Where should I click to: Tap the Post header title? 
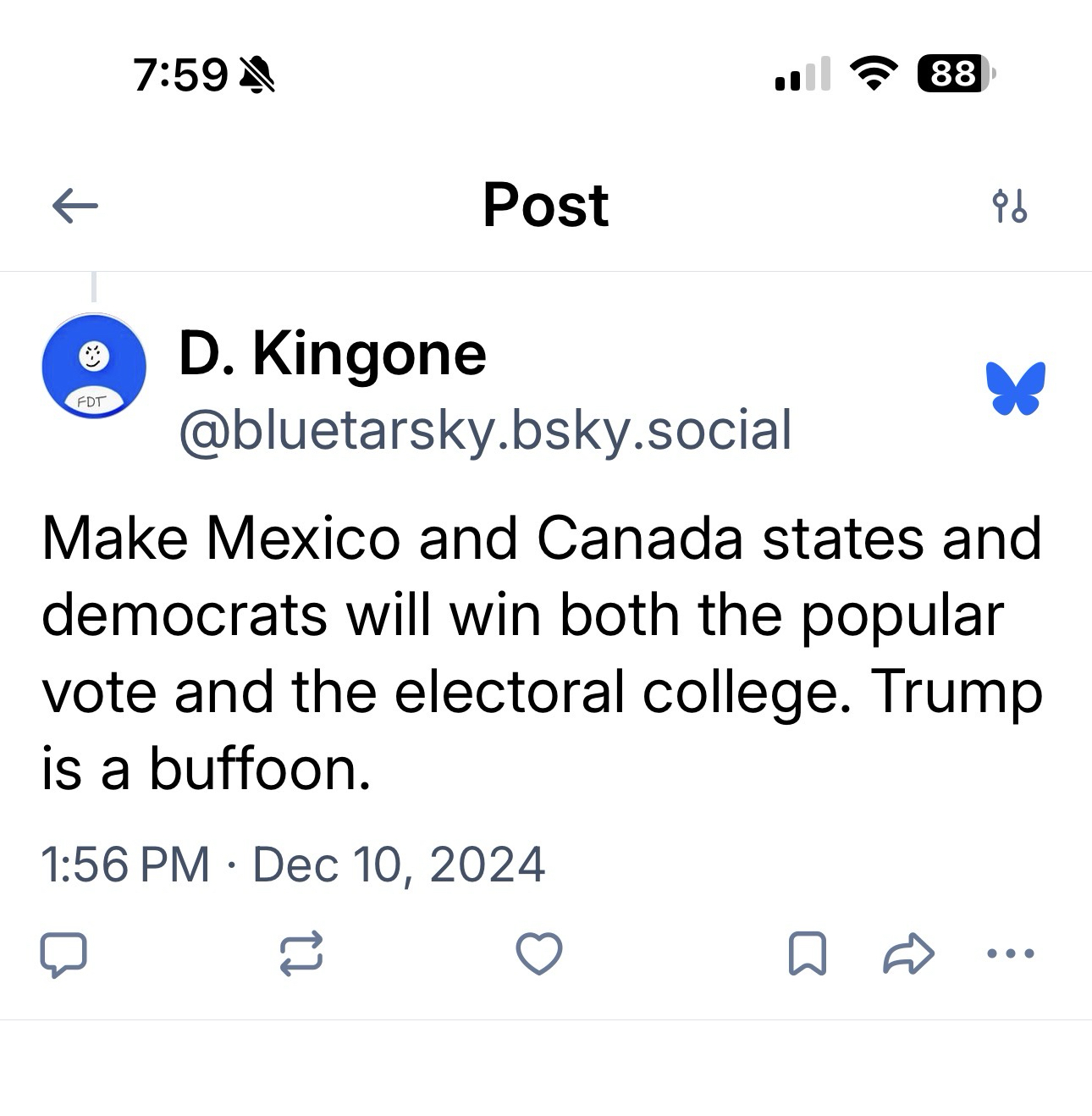(x=545, y=205)
